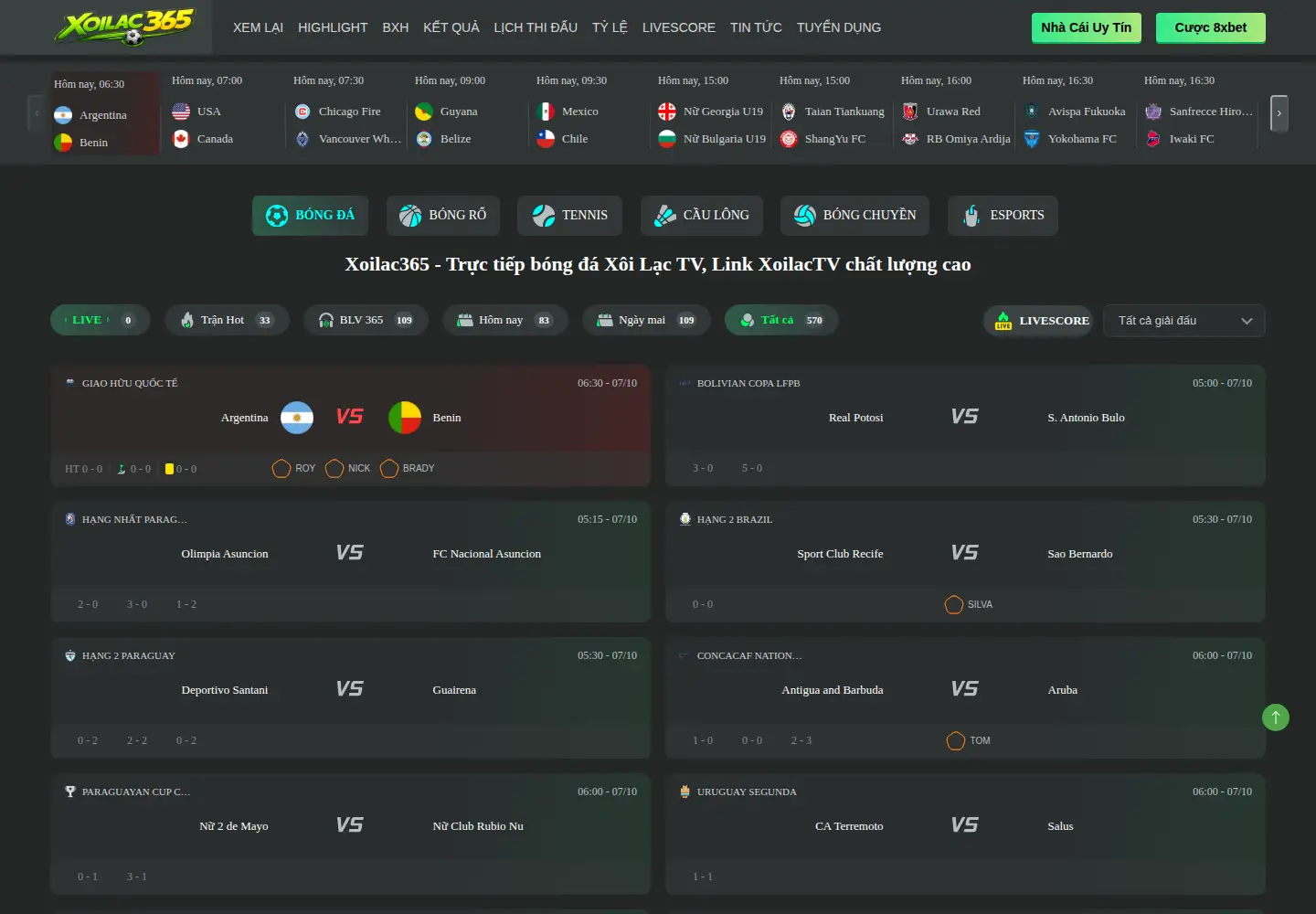Screen dimensions: 1316x914
Task: Choose the Tennis sport icon
Action: click(x=544, y=216)
